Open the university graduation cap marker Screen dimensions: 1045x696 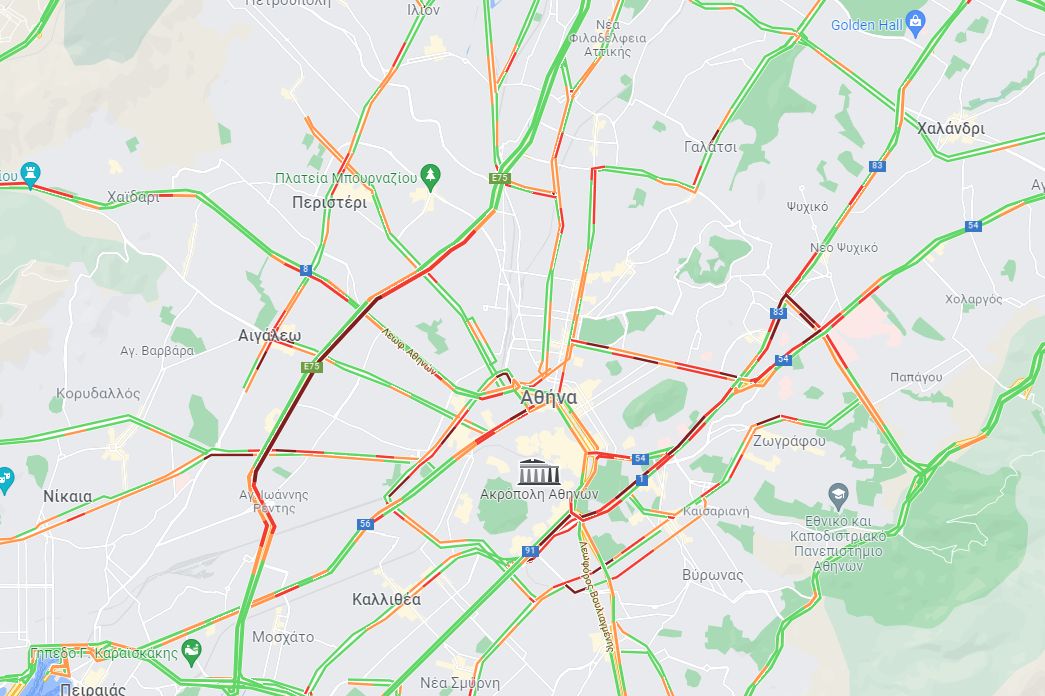click(x=838, y=496)
